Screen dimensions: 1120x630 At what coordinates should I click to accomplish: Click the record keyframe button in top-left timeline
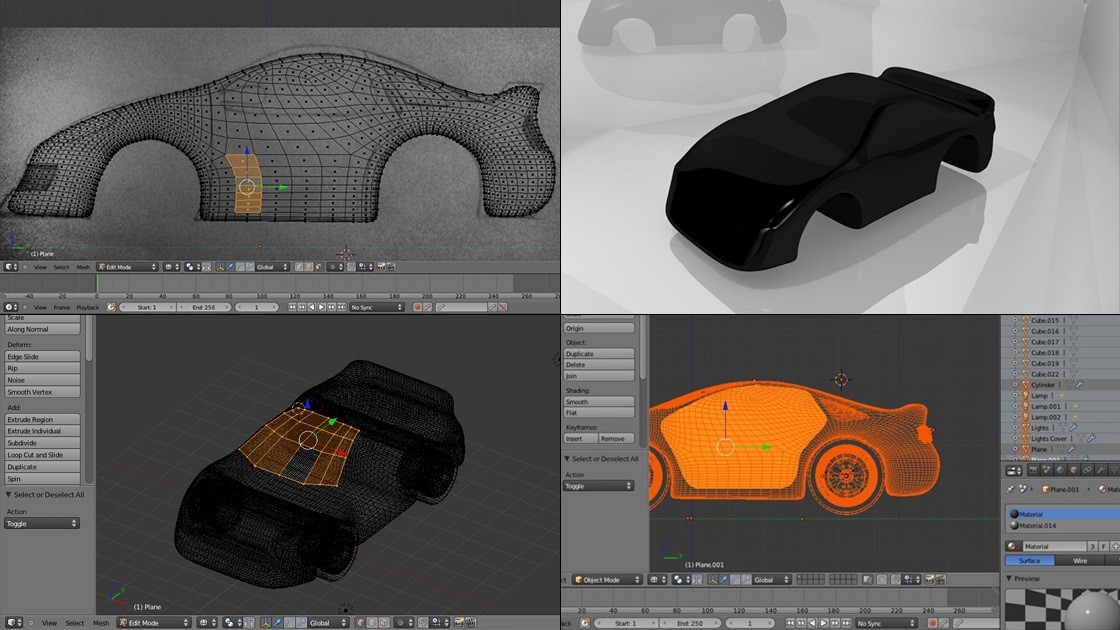click(x=417, y=307)
